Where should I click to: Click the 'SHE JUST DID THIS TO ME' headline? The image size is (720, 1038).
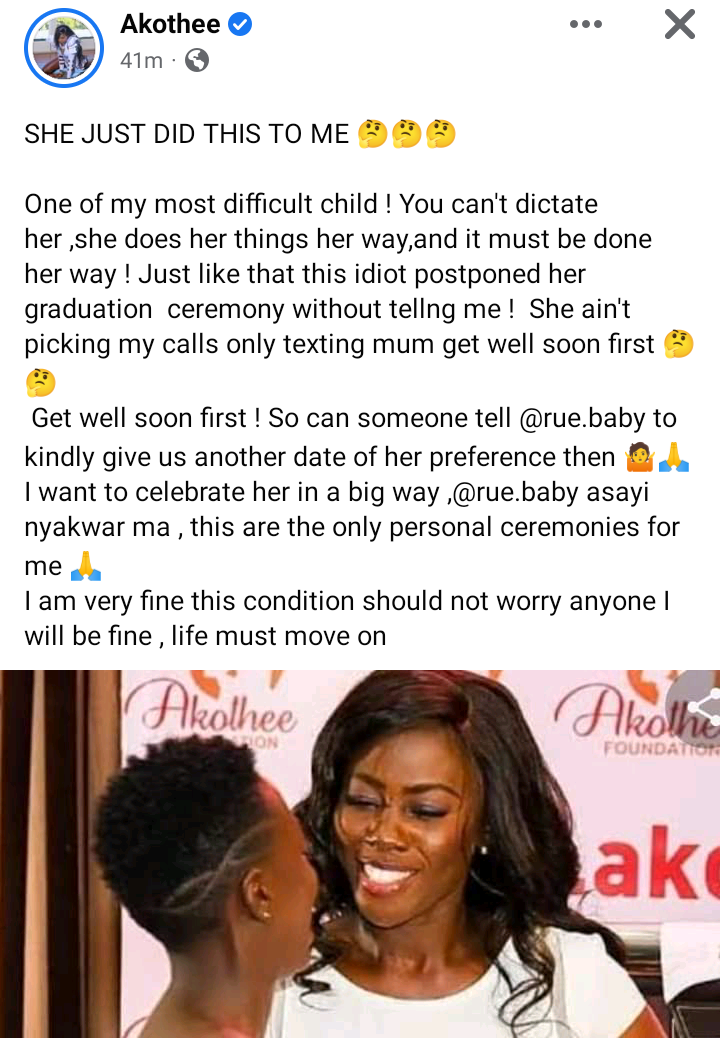coord(187,134)
